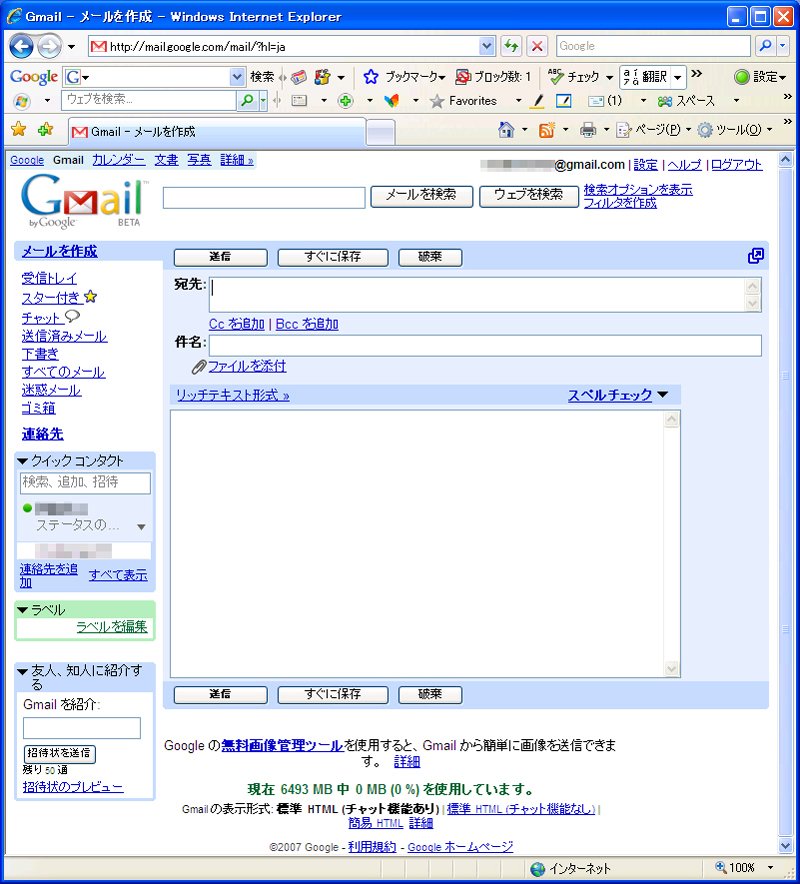Click the MSN butterfly icon

[391, 101]
